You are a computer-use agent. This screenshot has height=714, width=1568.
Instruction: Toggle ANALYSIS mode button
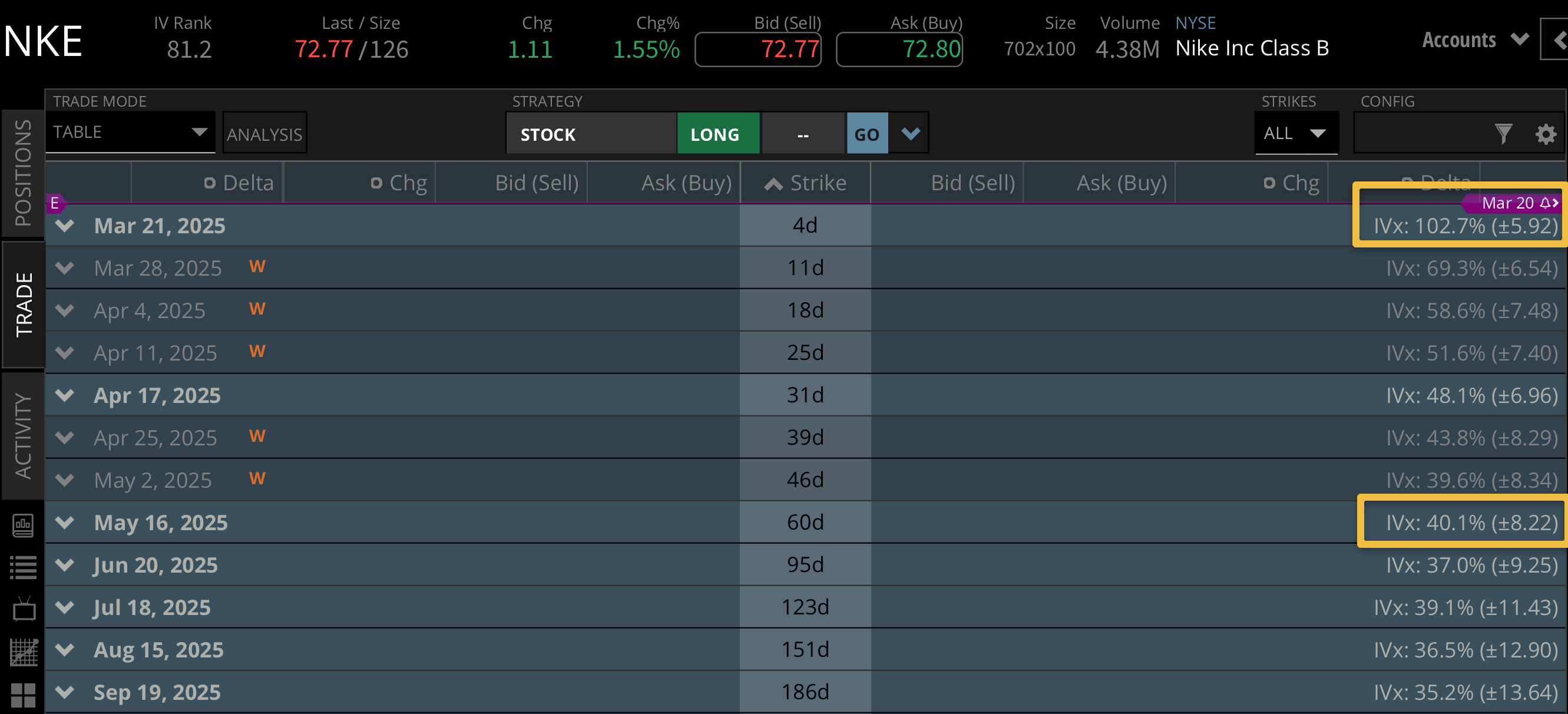[264, 133]
